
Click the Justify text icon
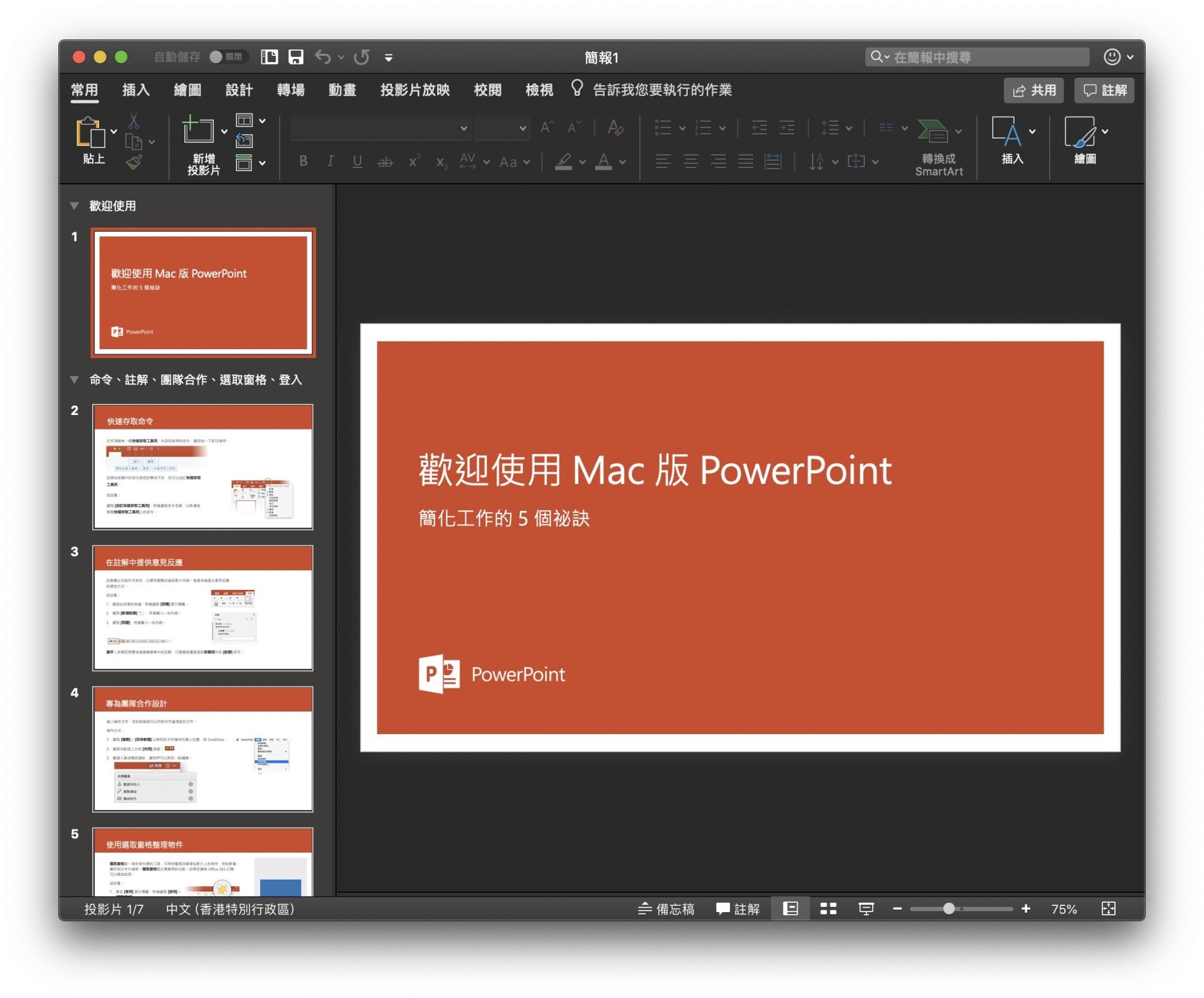pyautogui.click(x=746, y=162)
